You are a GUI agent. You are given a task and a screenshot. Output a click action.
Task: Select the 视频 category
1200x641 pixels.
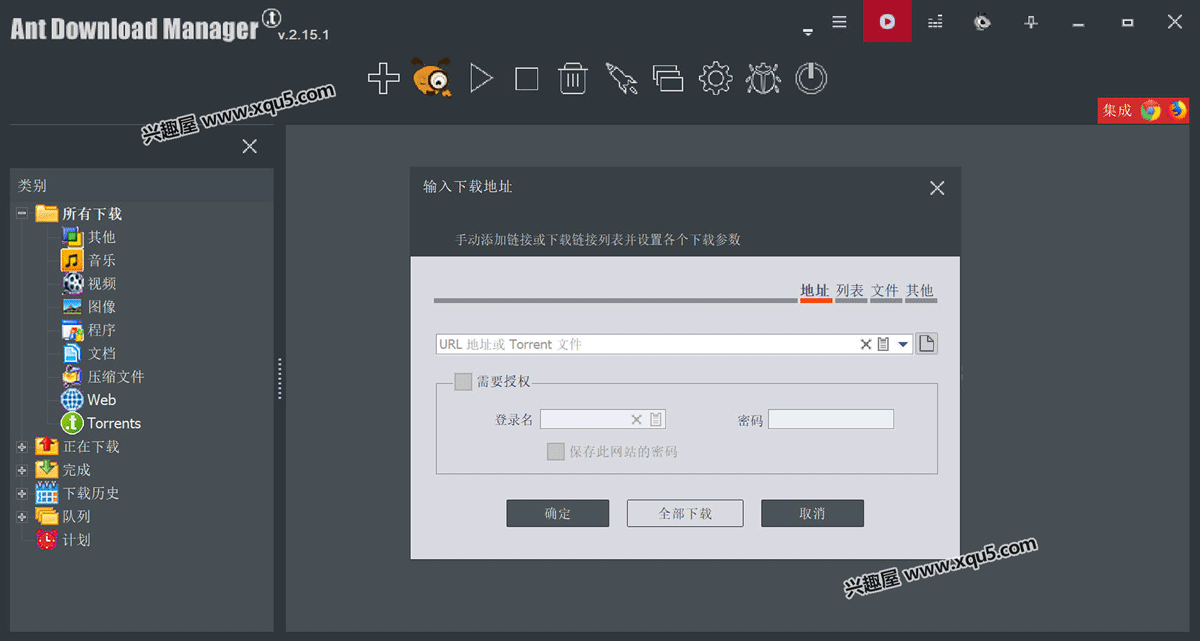pos(101,283)
